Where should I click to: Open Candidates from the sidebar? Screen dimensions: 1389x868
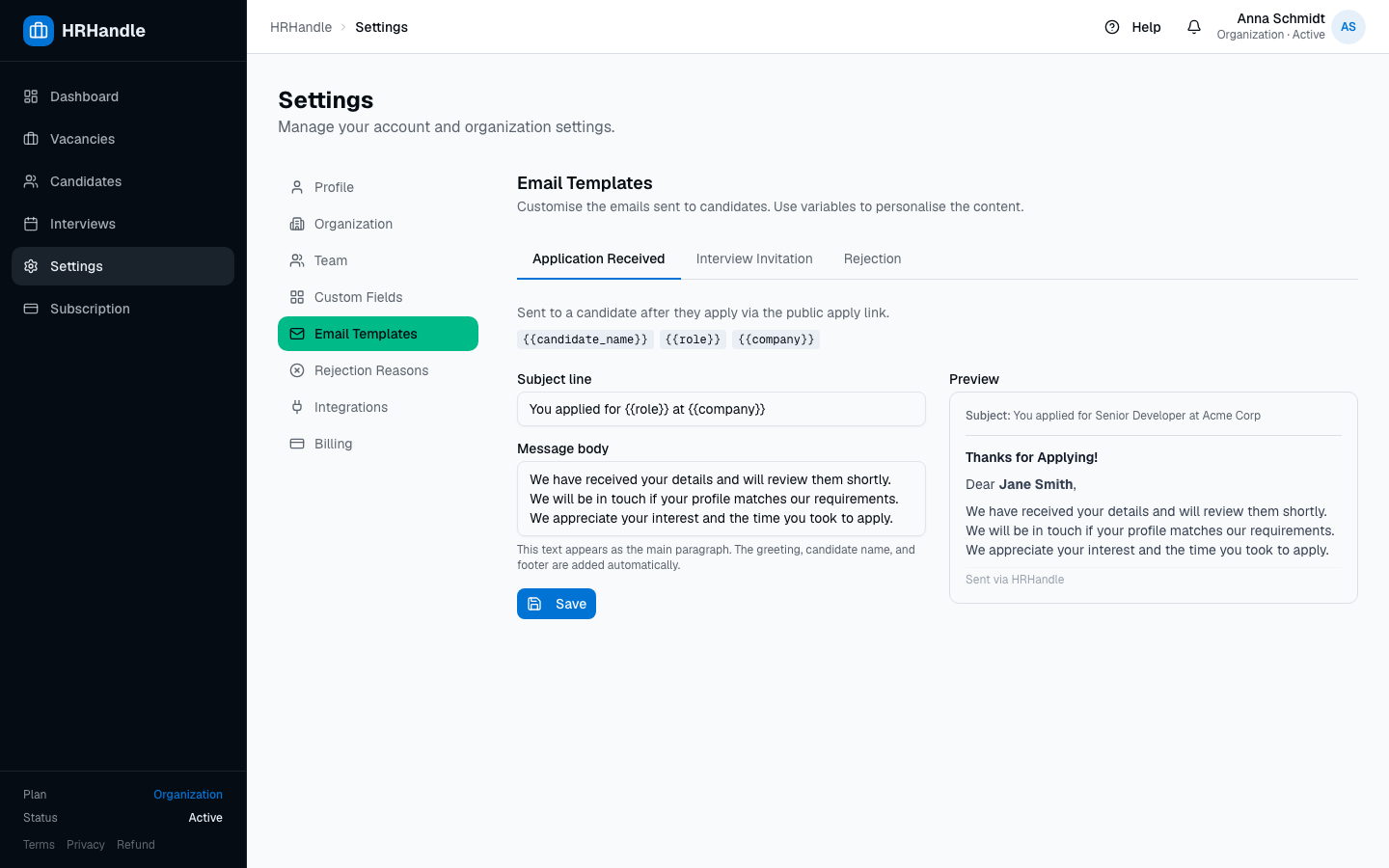123,181
